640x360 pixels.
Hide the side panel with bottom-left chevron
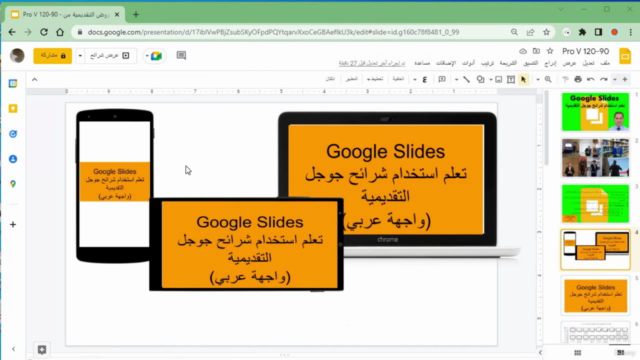tap(13, 349)
